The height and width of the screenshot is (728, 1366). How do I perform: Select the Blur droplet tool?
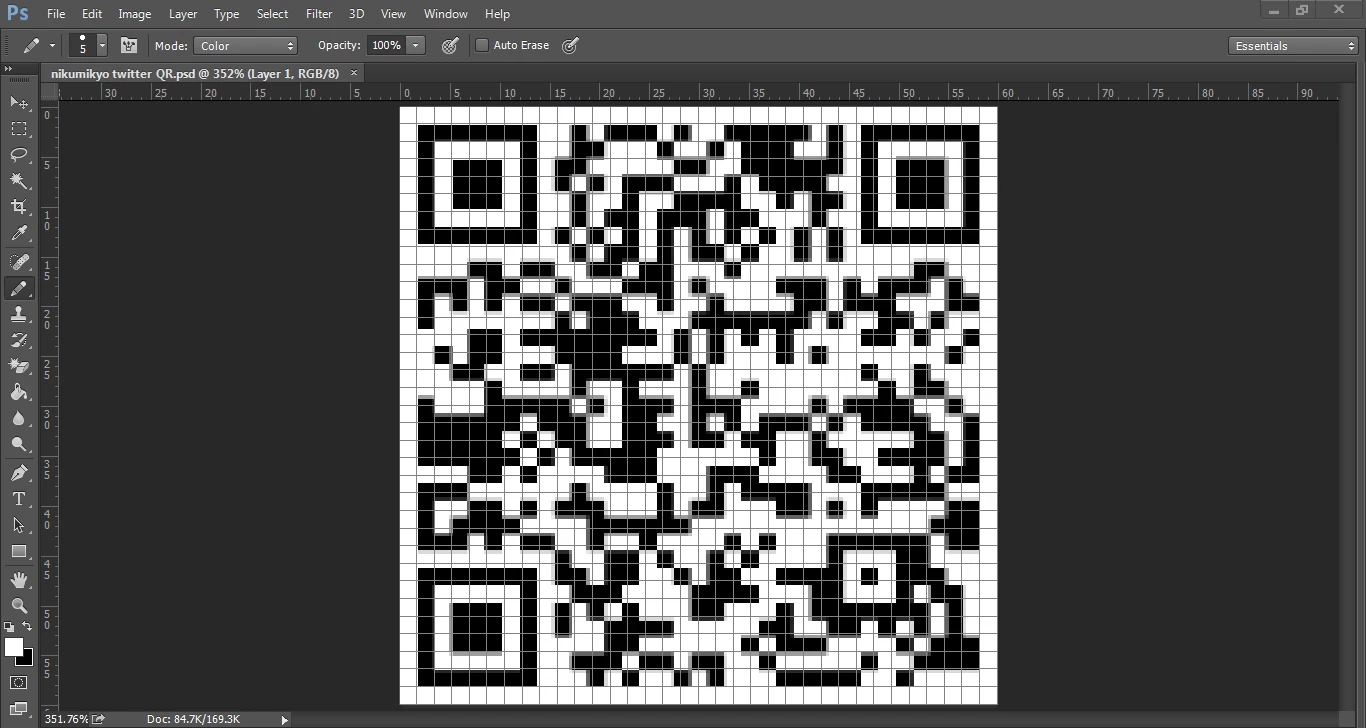[19, 418]
